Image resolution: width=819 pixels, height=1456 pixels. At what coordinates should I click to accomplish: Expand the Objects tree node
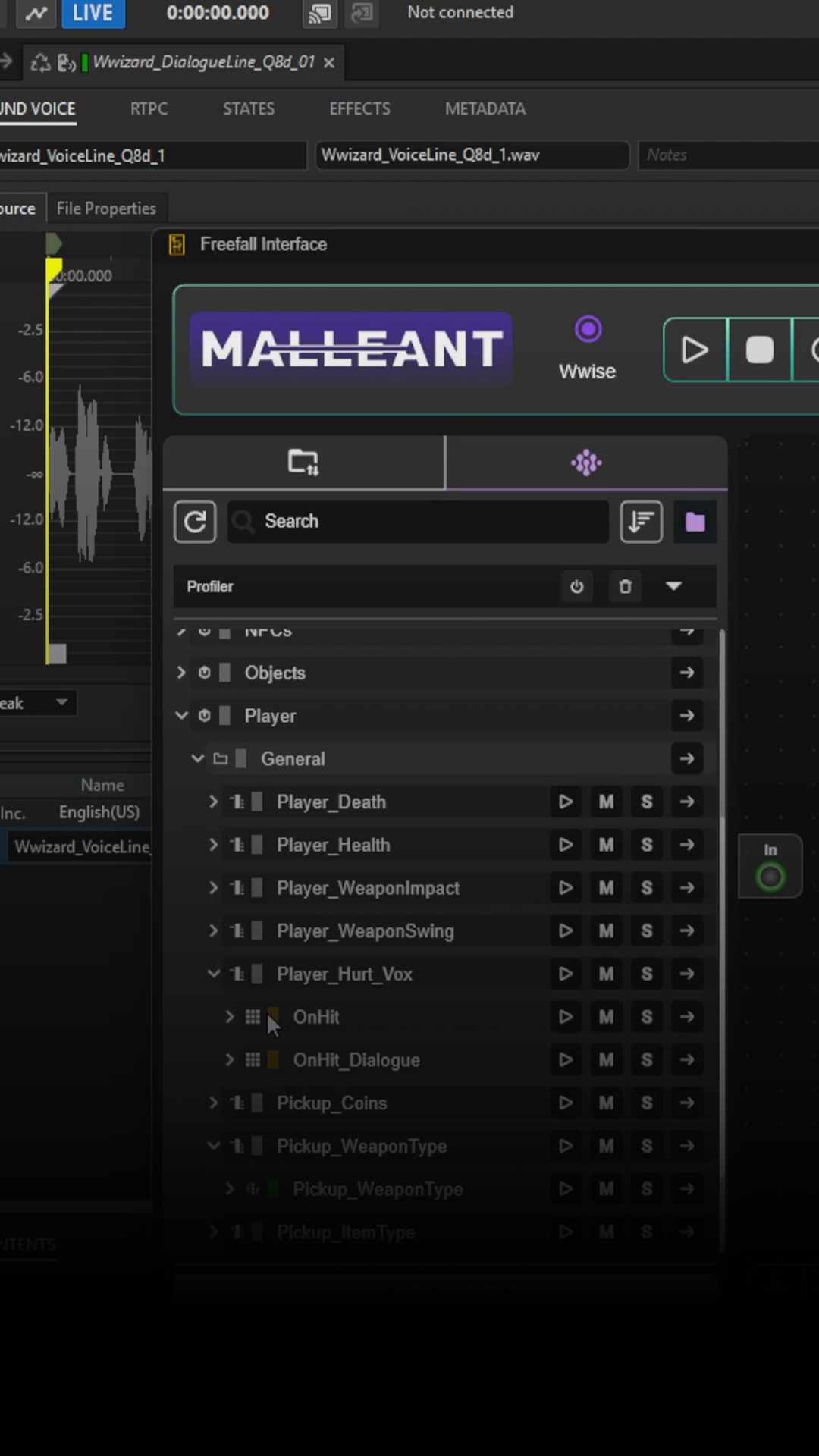[x=180, y=673]
